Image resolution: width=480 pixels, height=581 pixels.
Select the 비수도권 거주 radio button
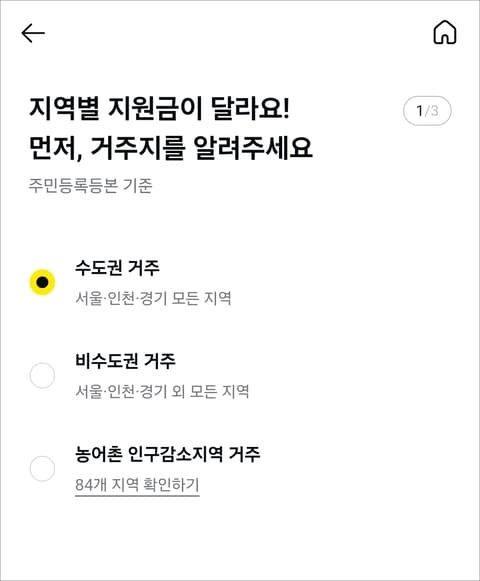coord(42,375)
